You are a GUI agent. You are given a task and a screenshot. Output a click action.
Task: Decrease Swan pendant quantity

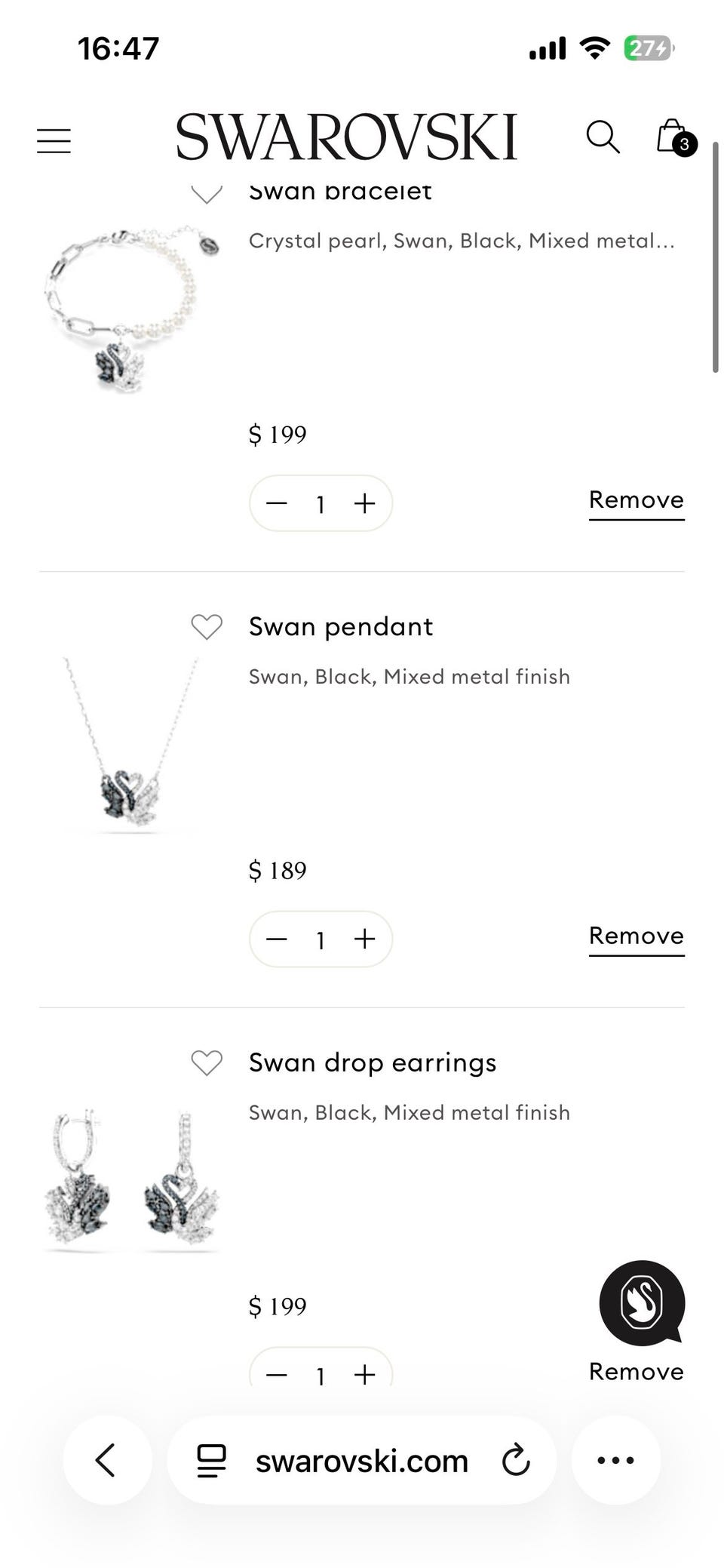pos(277,939)
